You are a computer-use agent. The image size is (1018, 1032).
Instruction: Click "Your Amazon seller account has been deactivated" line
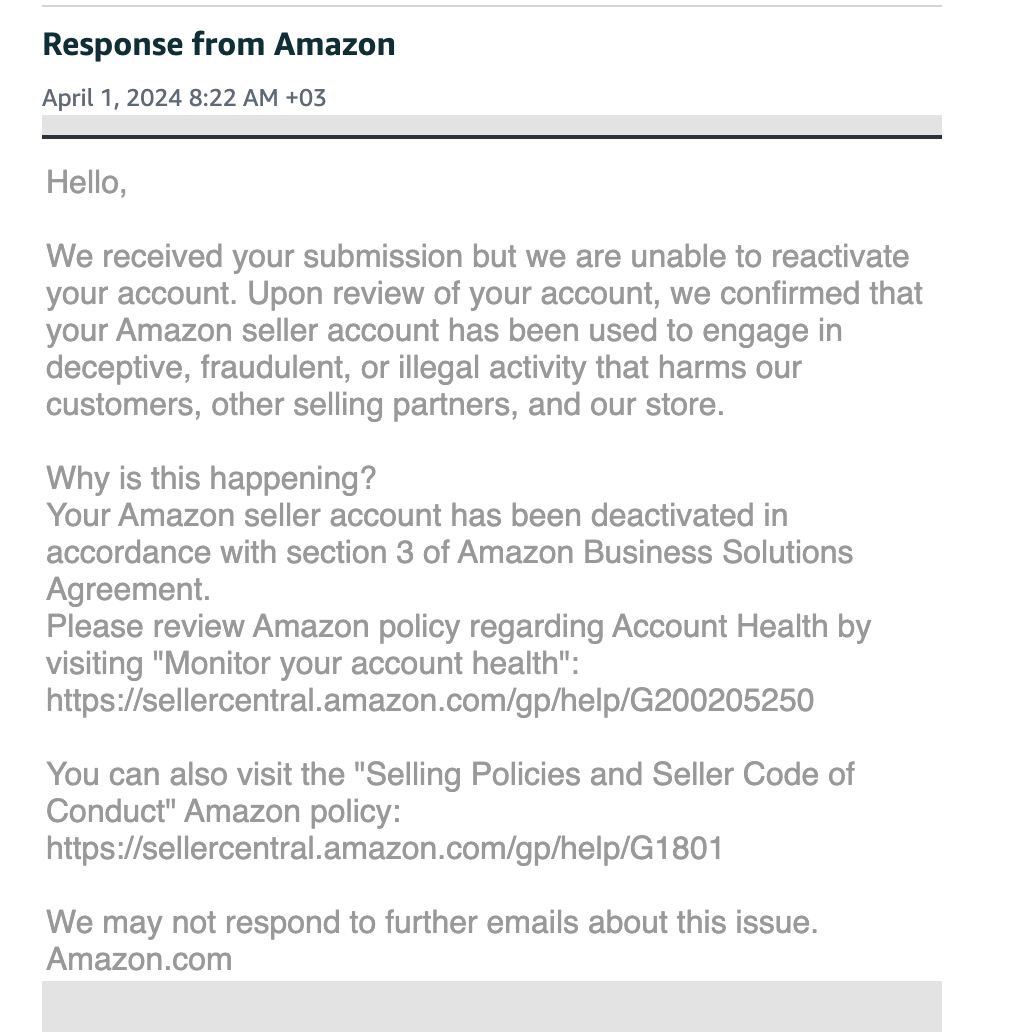417,515
